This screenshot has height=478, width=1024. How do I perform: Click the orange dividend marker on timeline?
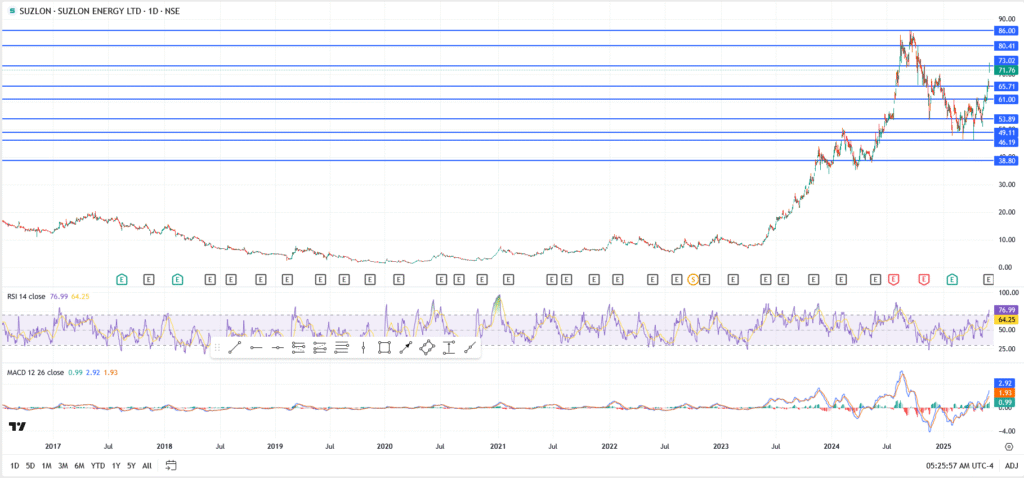tap(692, 279)
